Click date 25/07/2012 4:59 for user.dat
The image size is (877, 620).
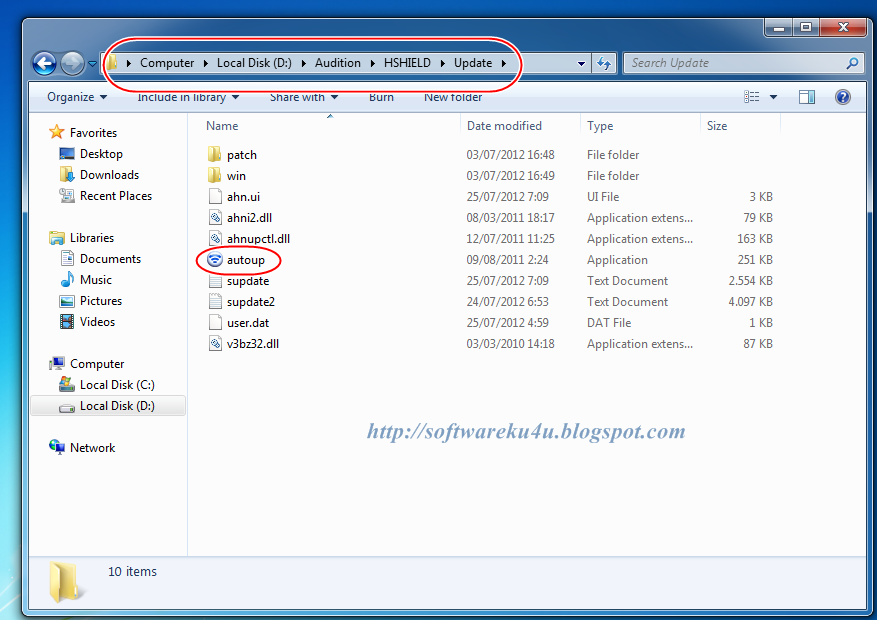507,323
